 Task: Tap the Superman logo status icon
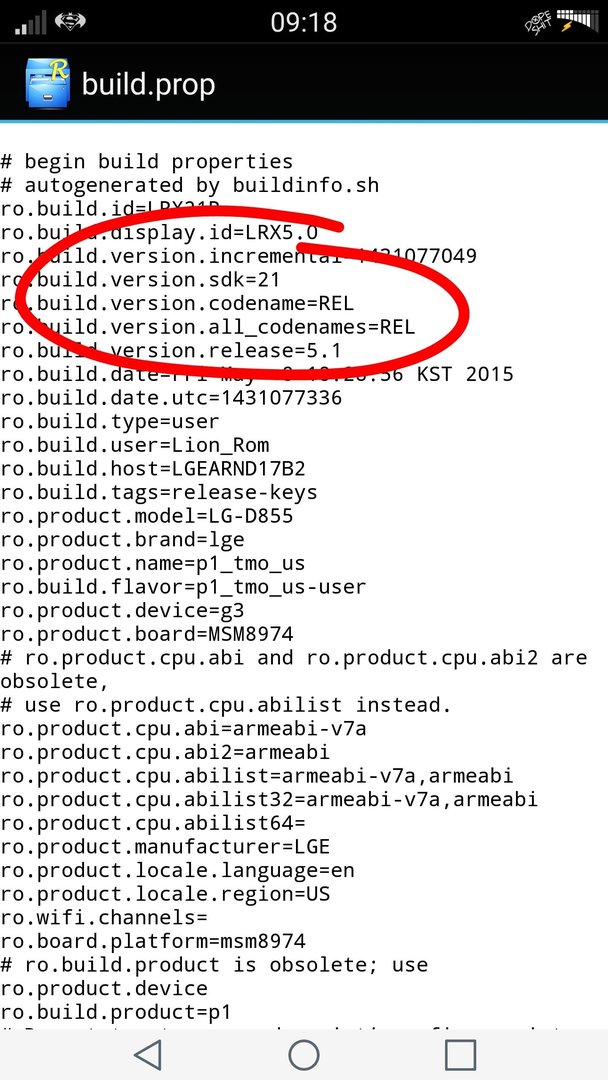(70, 23)
